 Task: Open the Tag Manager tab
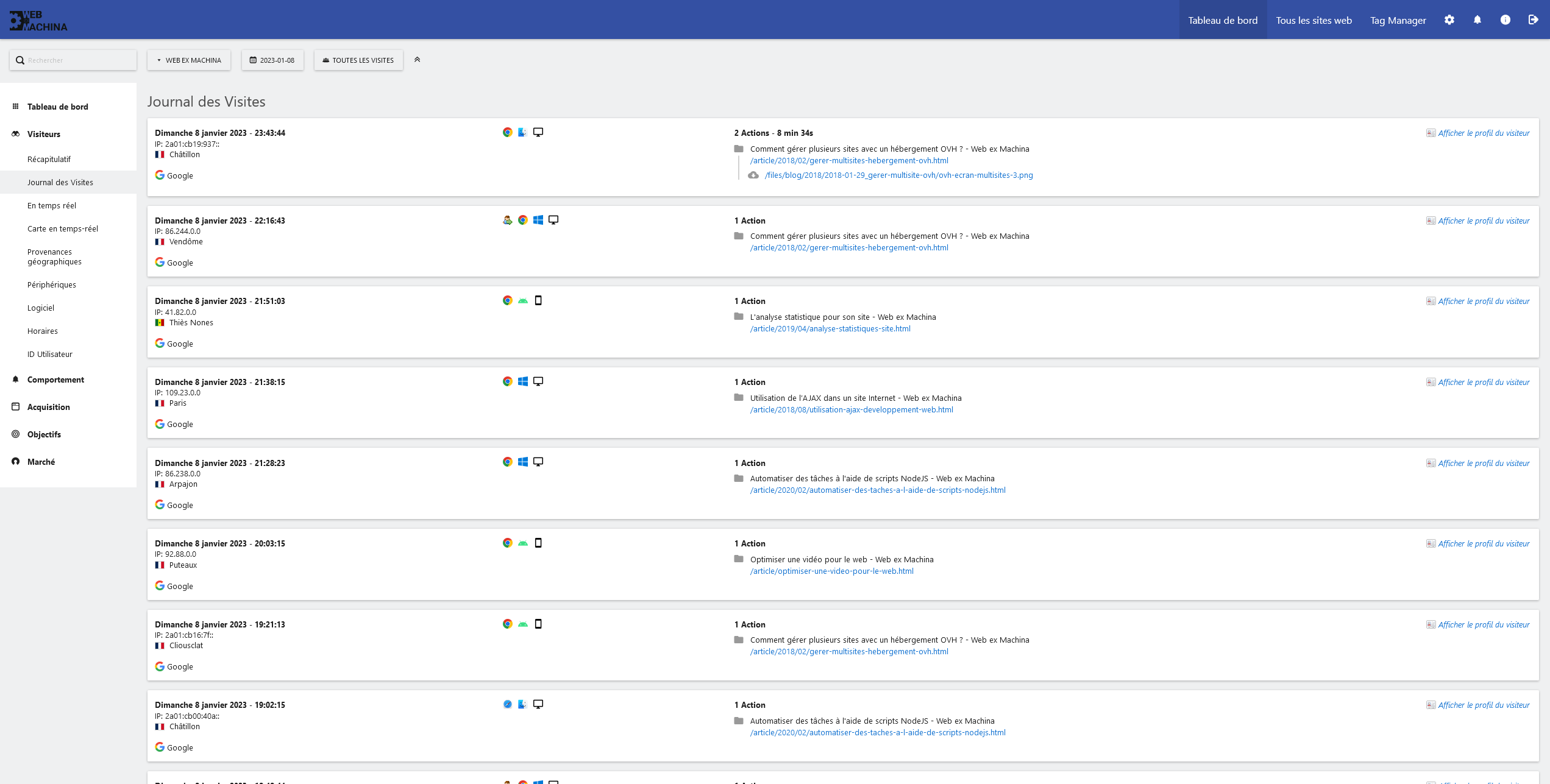click(1398, 20)
